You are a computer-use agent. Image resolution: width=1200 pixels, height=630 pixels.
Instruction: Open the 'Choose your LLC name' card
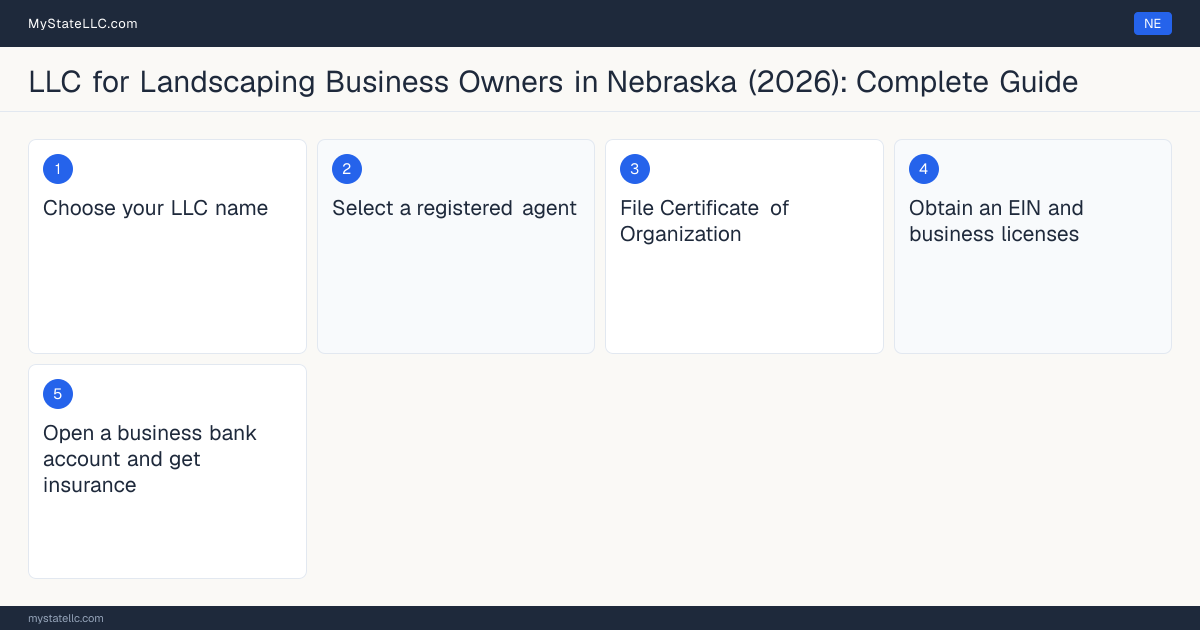click(x=167, y=246)
